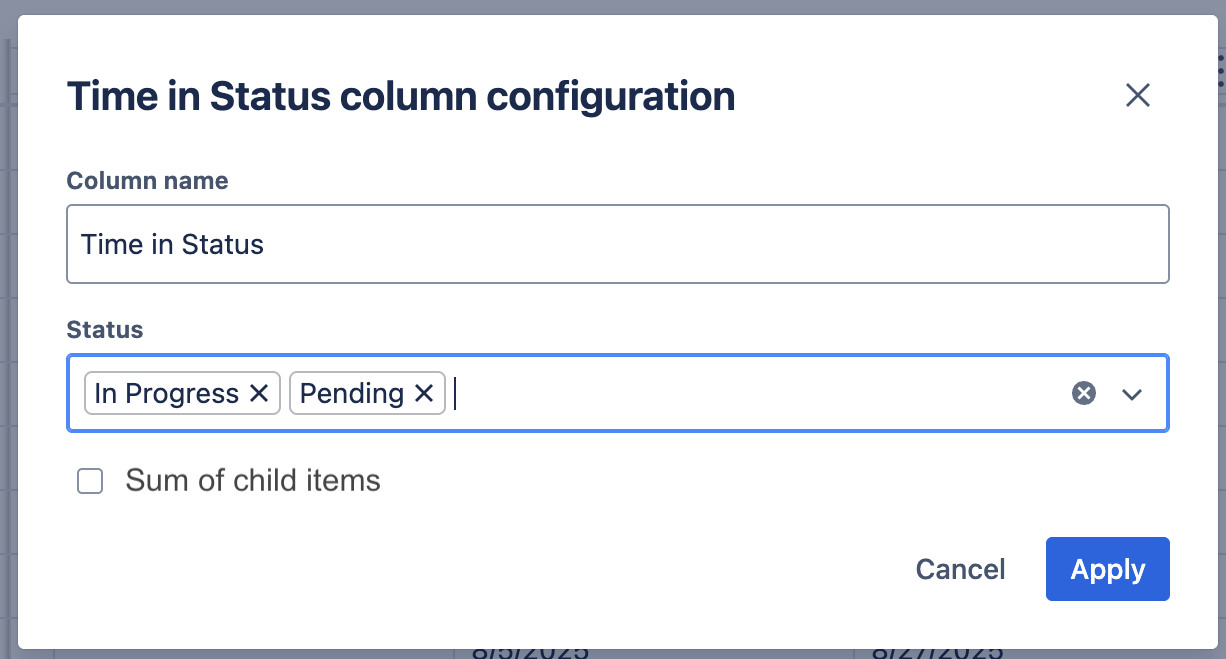1226x659 pixels.
Task: Click the 8/5/2025 date cell in background
Action: 530,653
